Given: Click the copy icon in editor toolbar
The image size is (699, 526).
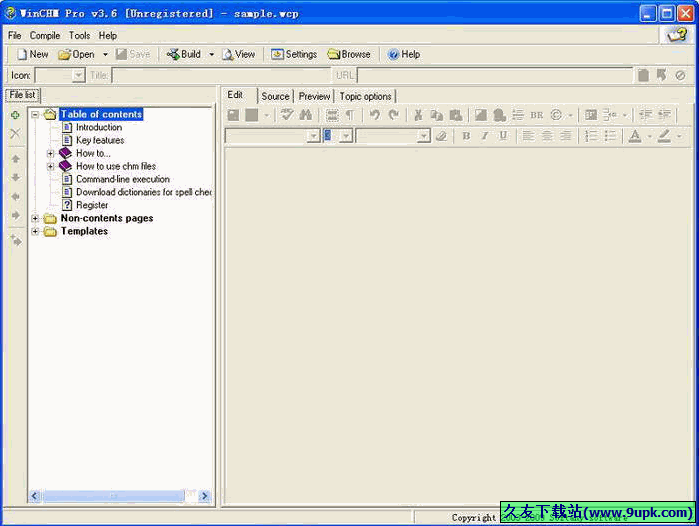Looking at the screenshot, I should [x=436, y=115].
